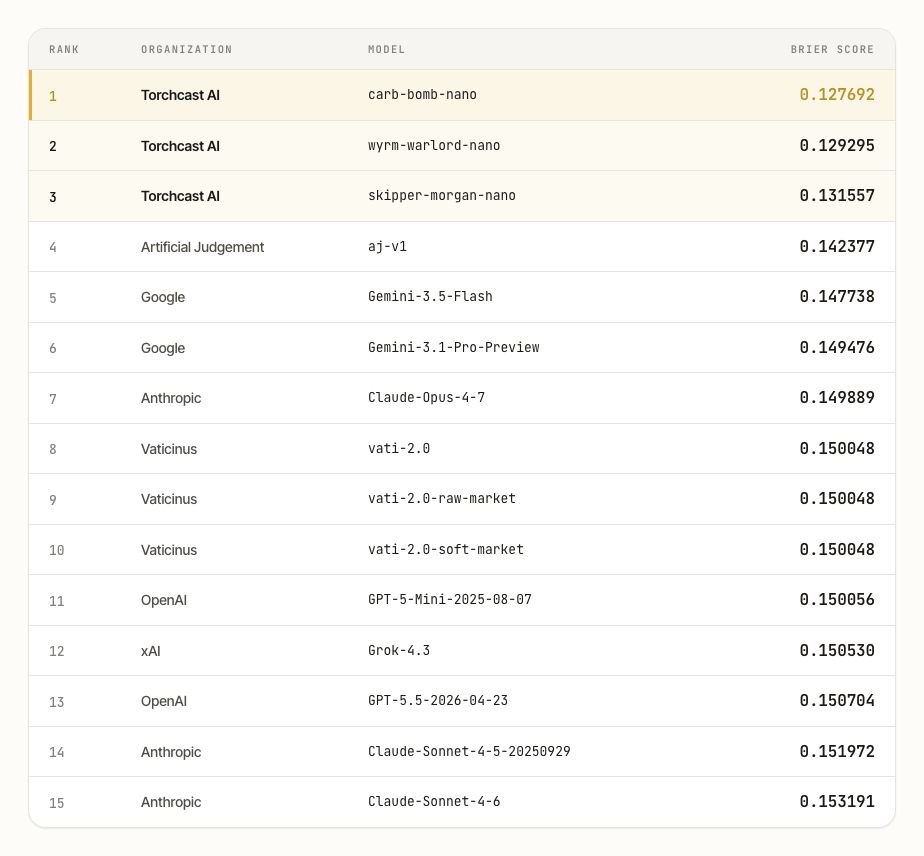Click the Brier score 0.150704

click(837, 700)
